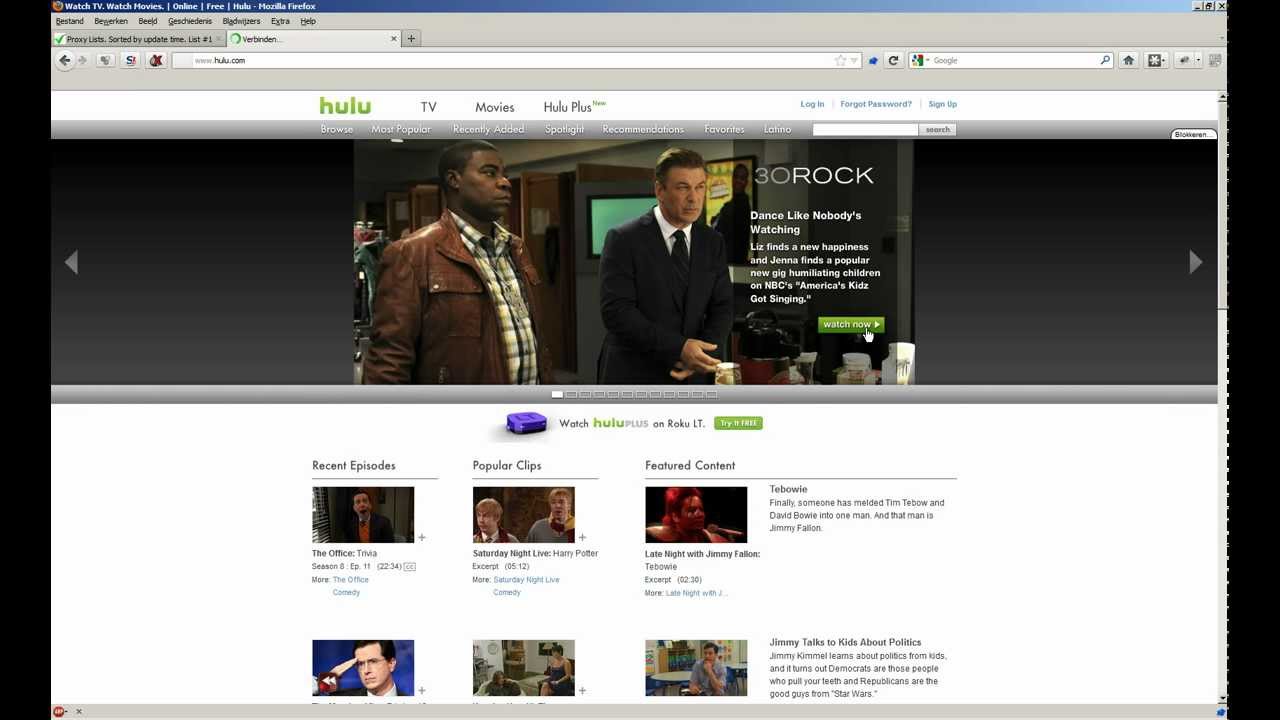Click the red addon icon in the status bar
The height and width of the screenshot is (720, 1280).
pyautogui.click(x=59, y=712)
